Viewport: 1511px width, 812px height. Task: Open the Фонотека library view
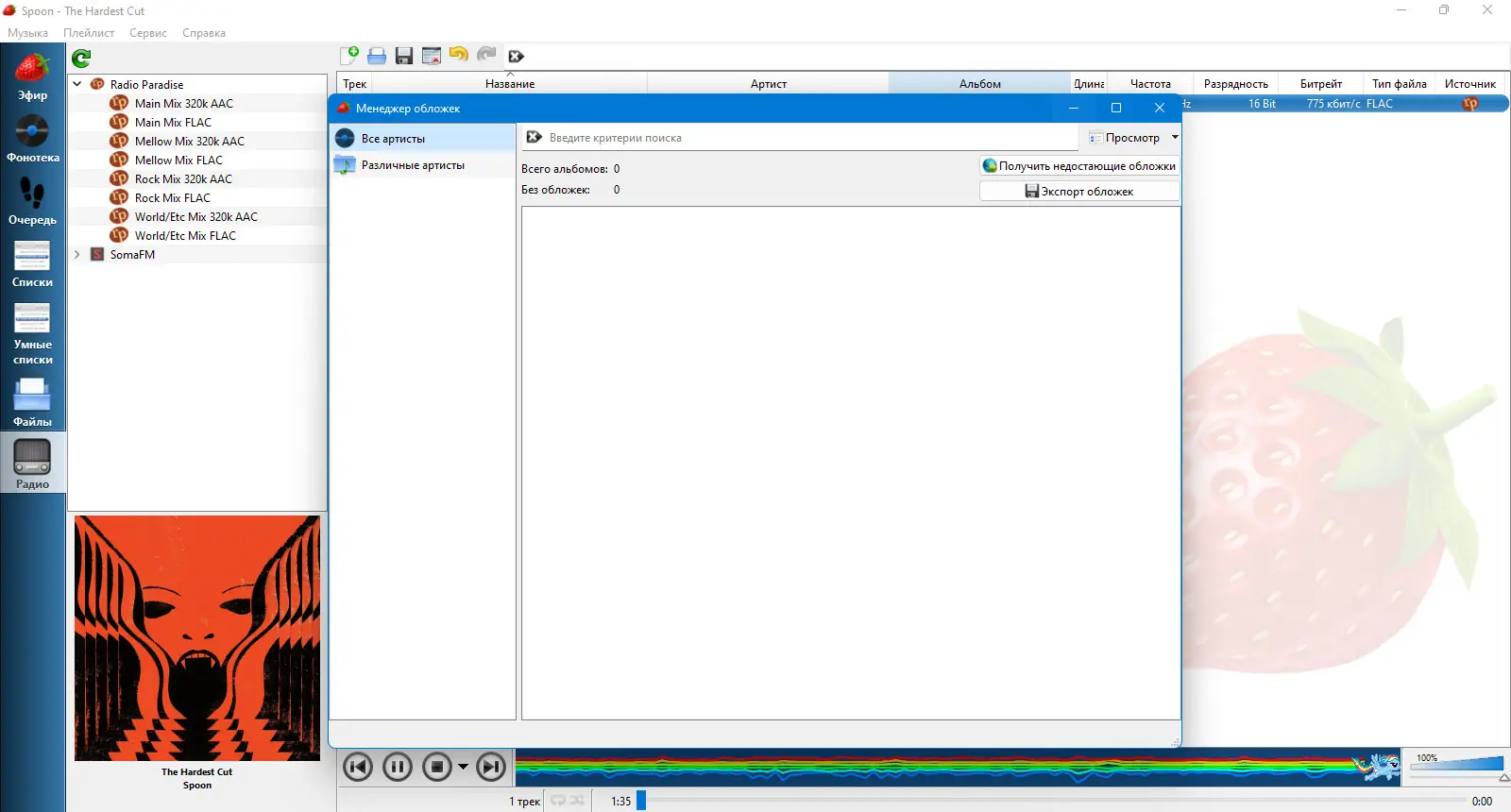(x=32, y=140)
